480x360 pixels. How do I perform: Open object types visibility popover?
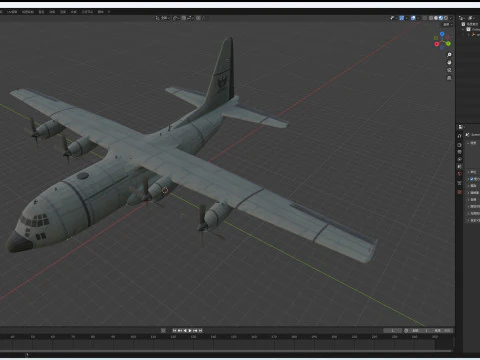pyautogui.click(x=393, y=18)
